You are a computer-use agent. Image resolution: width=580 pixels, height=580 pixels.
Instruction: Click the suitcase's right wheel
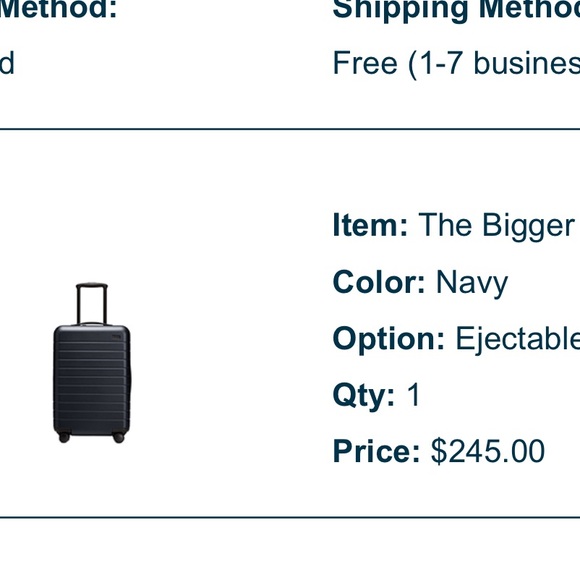(118, 437)
